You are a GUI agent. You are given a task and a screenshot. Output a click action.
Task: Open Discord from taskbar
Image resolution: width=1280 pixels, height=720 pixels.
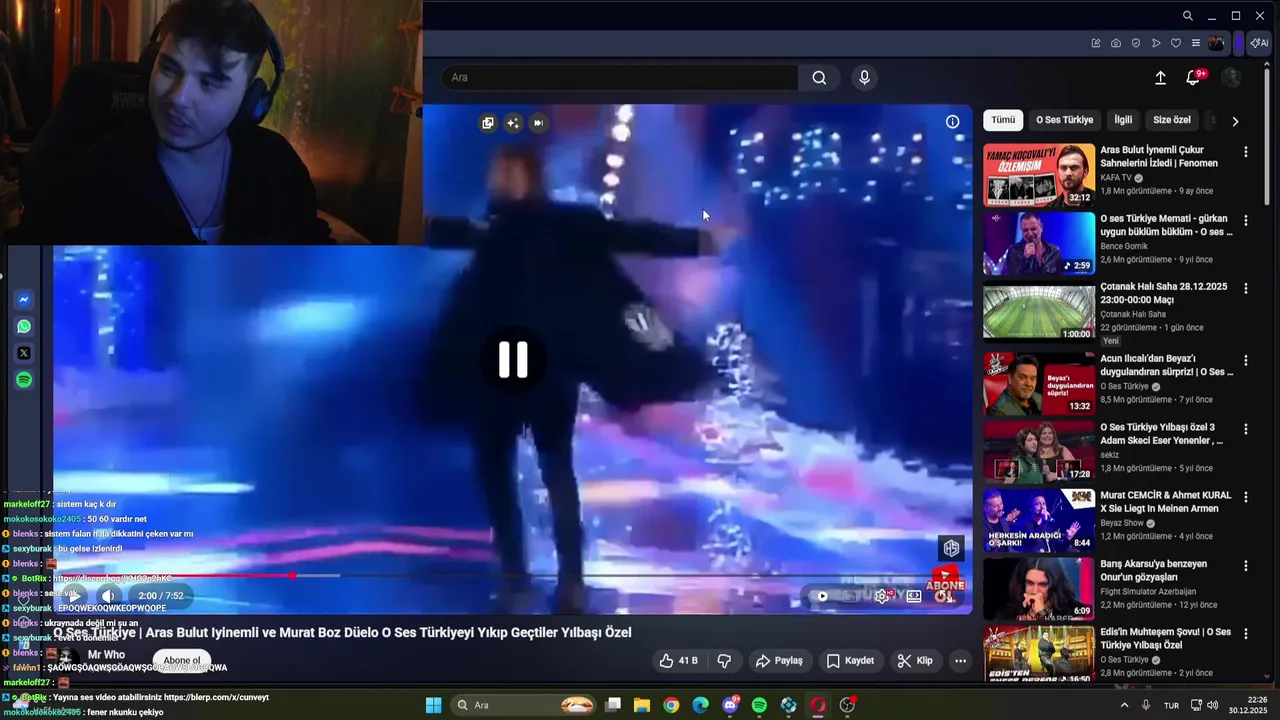pos(730,705)
